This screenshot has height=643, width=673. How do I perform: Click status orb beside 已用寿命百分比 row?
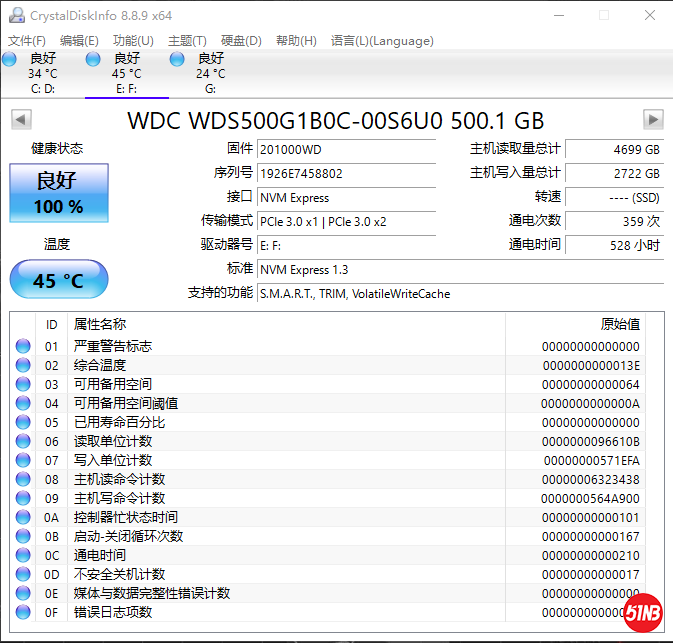23,422
